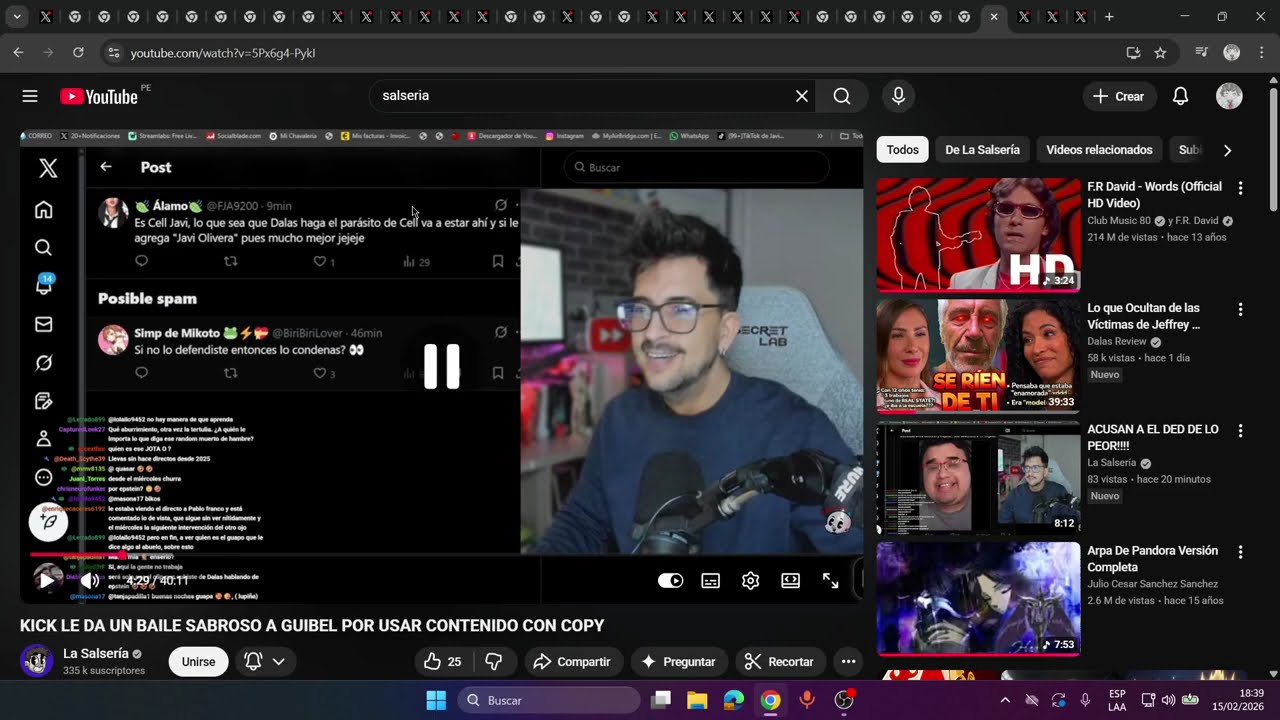The image size is (1280, 720).
Task: Open the Chrome profile avatar in toolbar
Action: [x=1232, y=53]
